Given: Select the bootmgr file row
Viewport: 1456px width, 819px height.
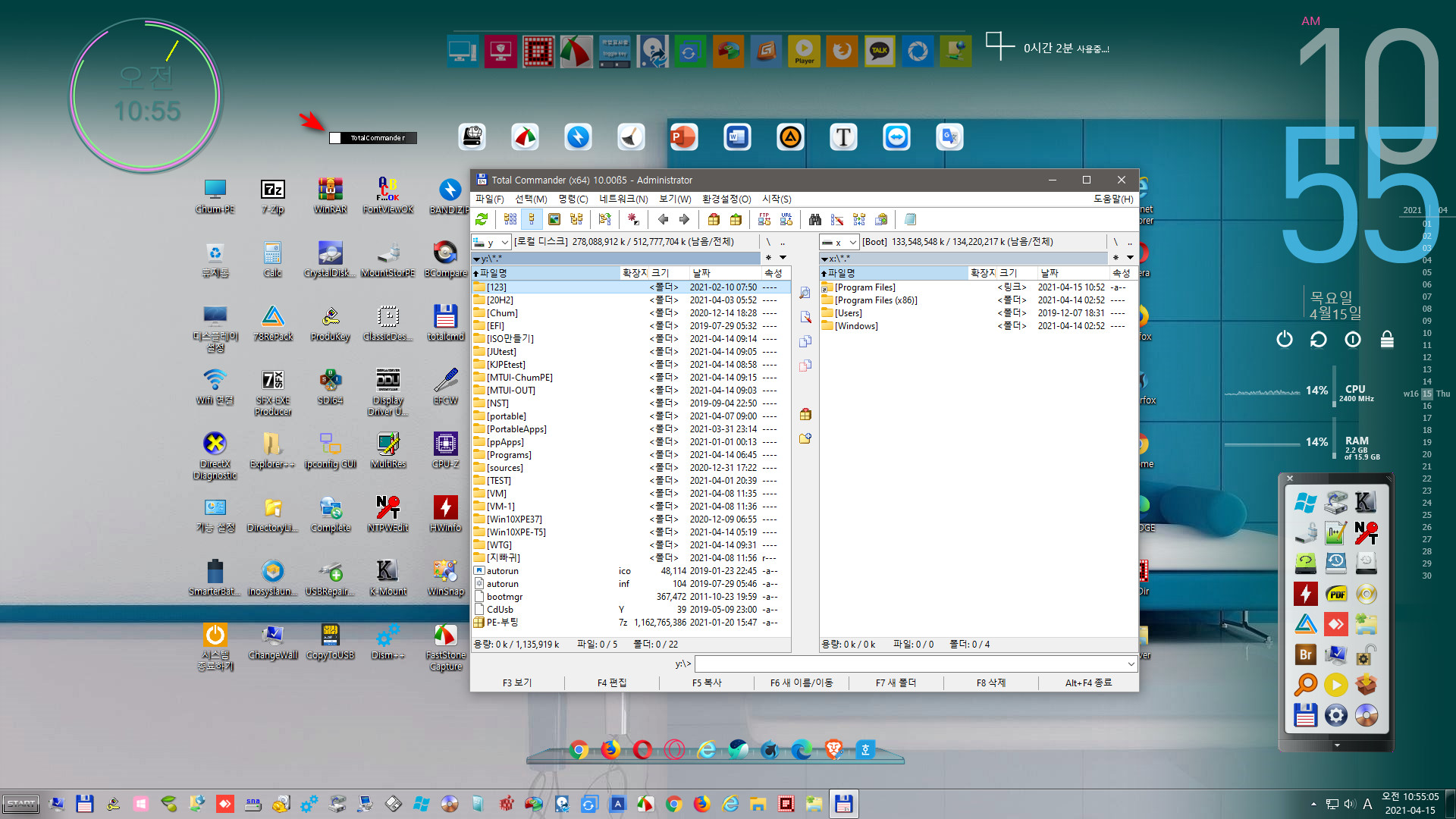Looking at the screenshot, I should coord(631,597).
